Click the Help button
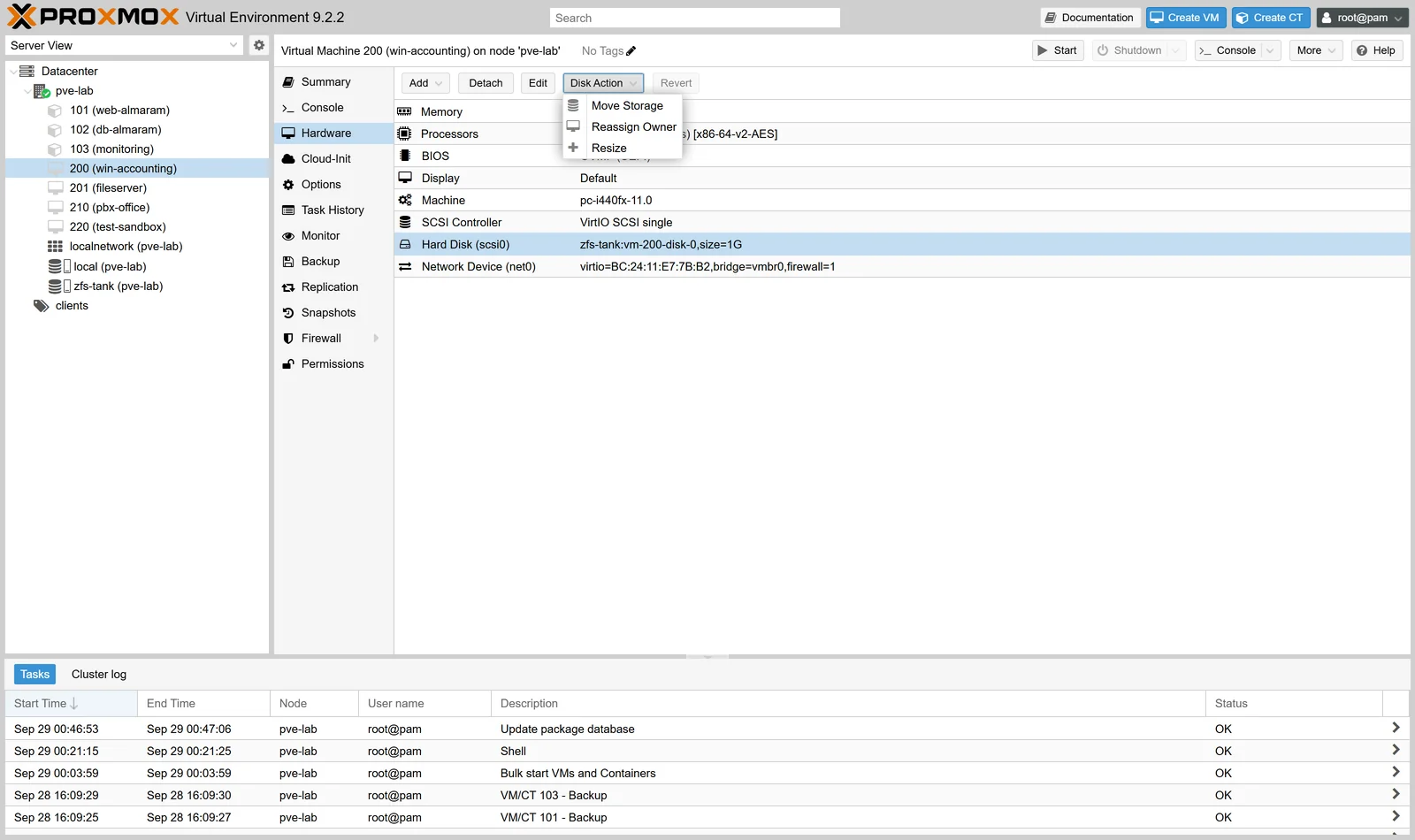 coord(1376,50)
